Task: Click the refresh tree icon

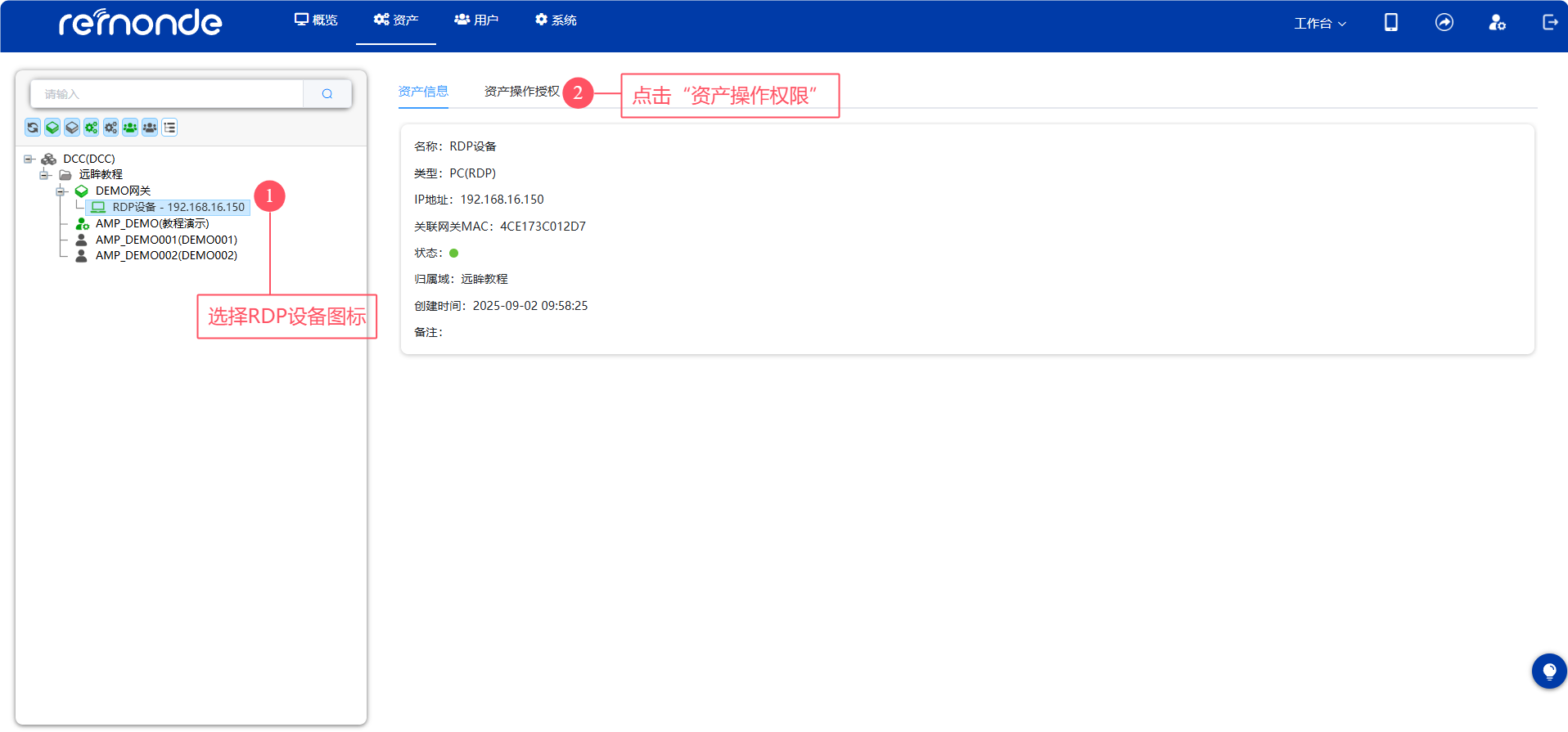Action: pos(33,128)
